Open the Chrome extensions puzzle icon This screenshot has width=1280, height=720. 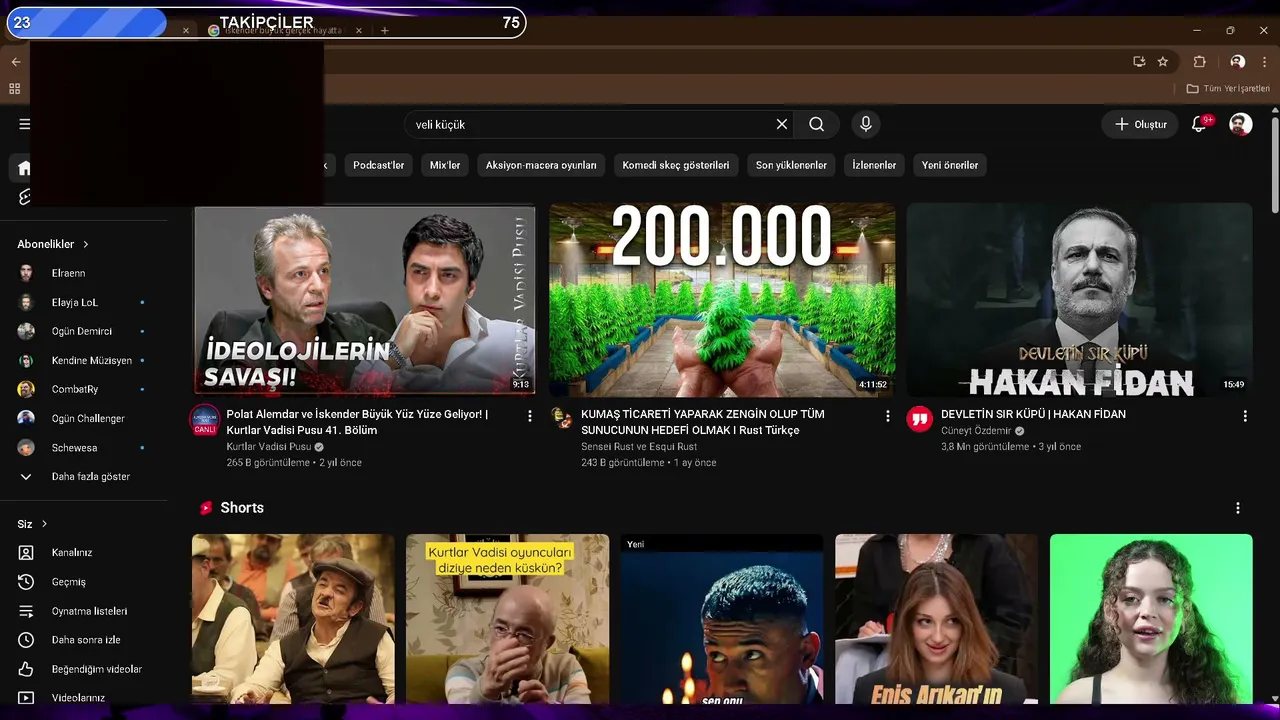pos(1200,61)
